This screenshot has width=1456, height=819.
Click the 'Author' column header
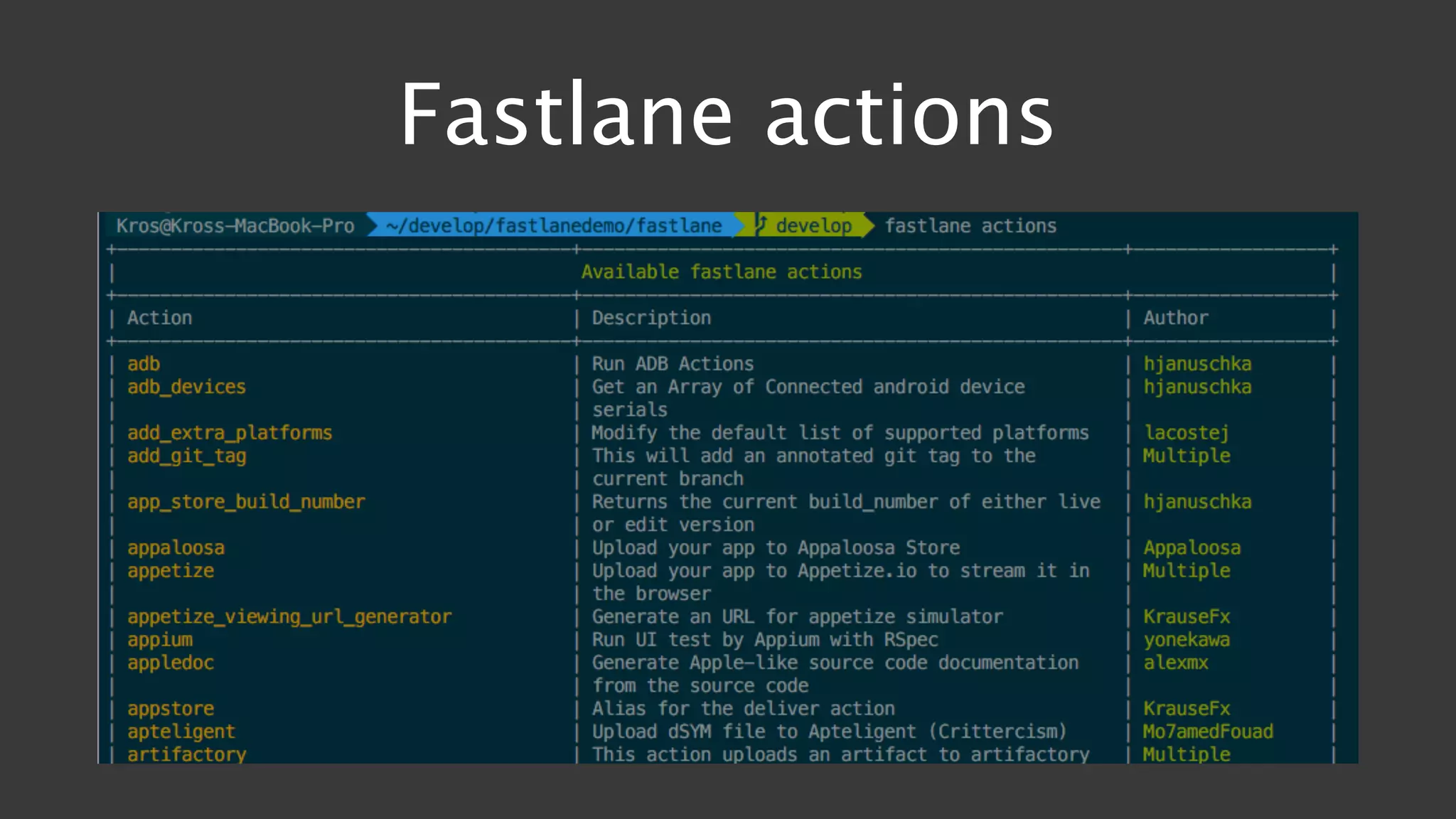coord(1176,318)
